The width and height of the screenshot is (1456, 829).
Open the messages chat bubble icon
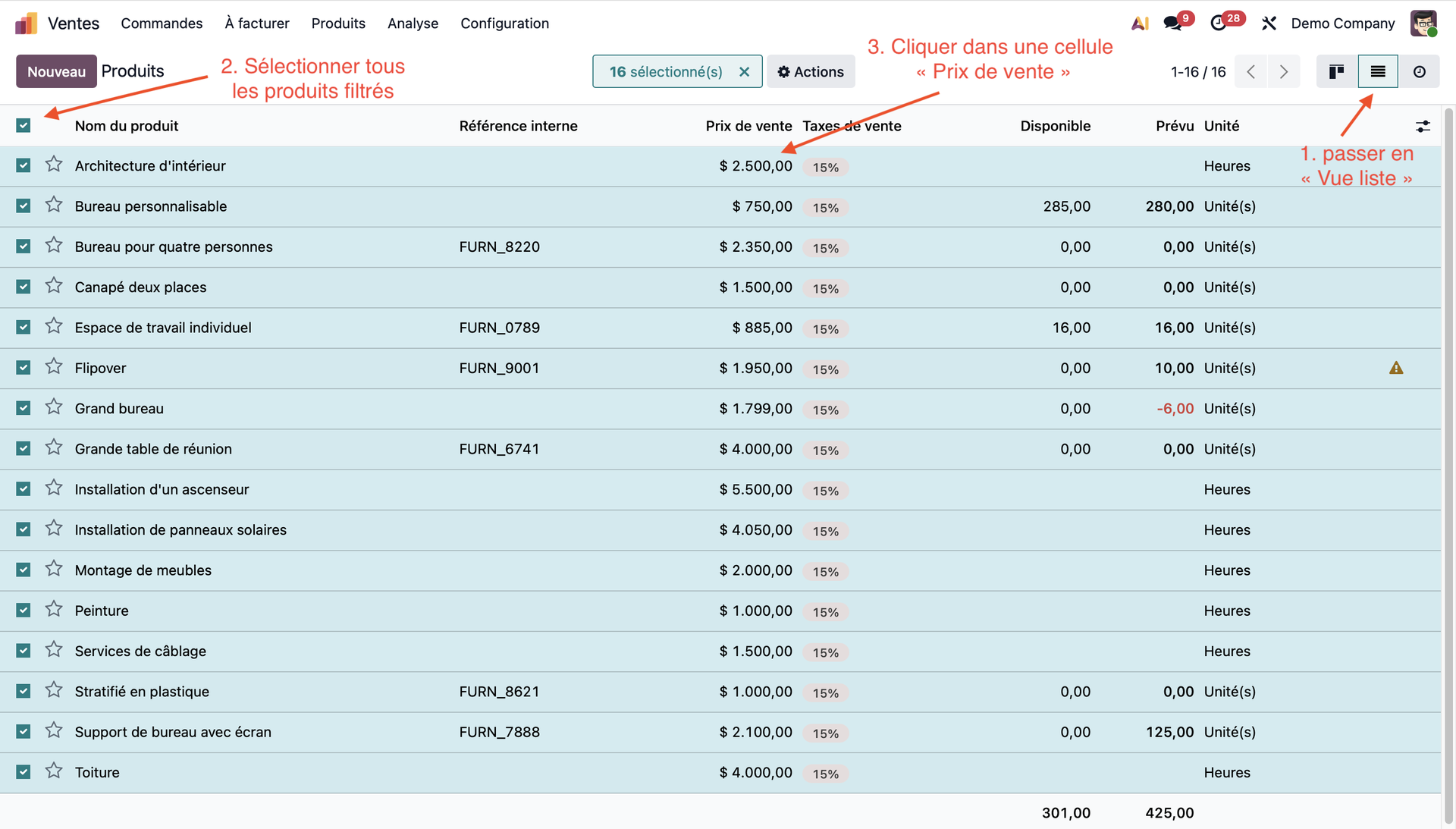[x=1172, y=24]
